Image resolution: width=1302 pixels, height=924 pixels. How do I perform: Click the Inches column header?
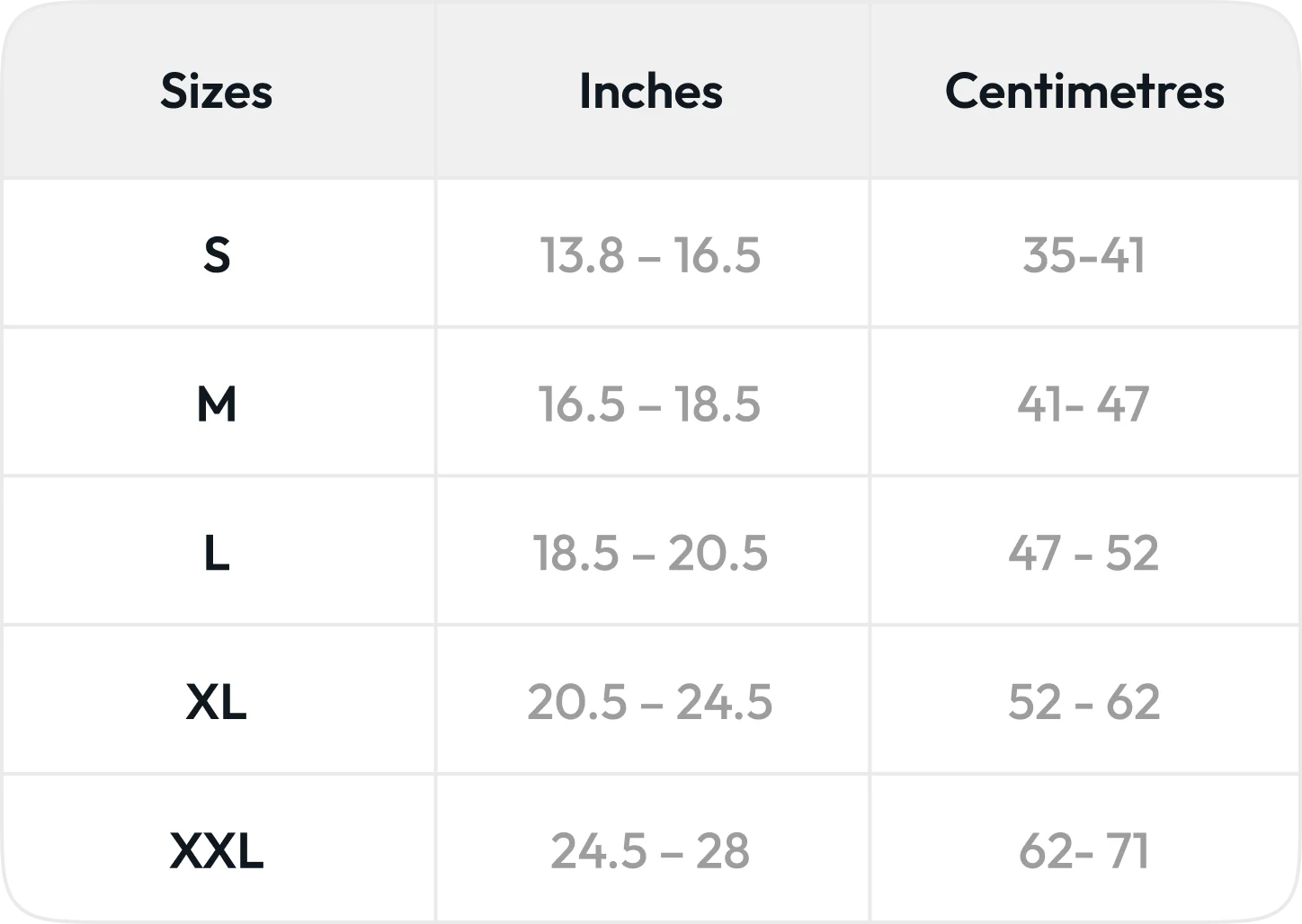pos(651,91)
